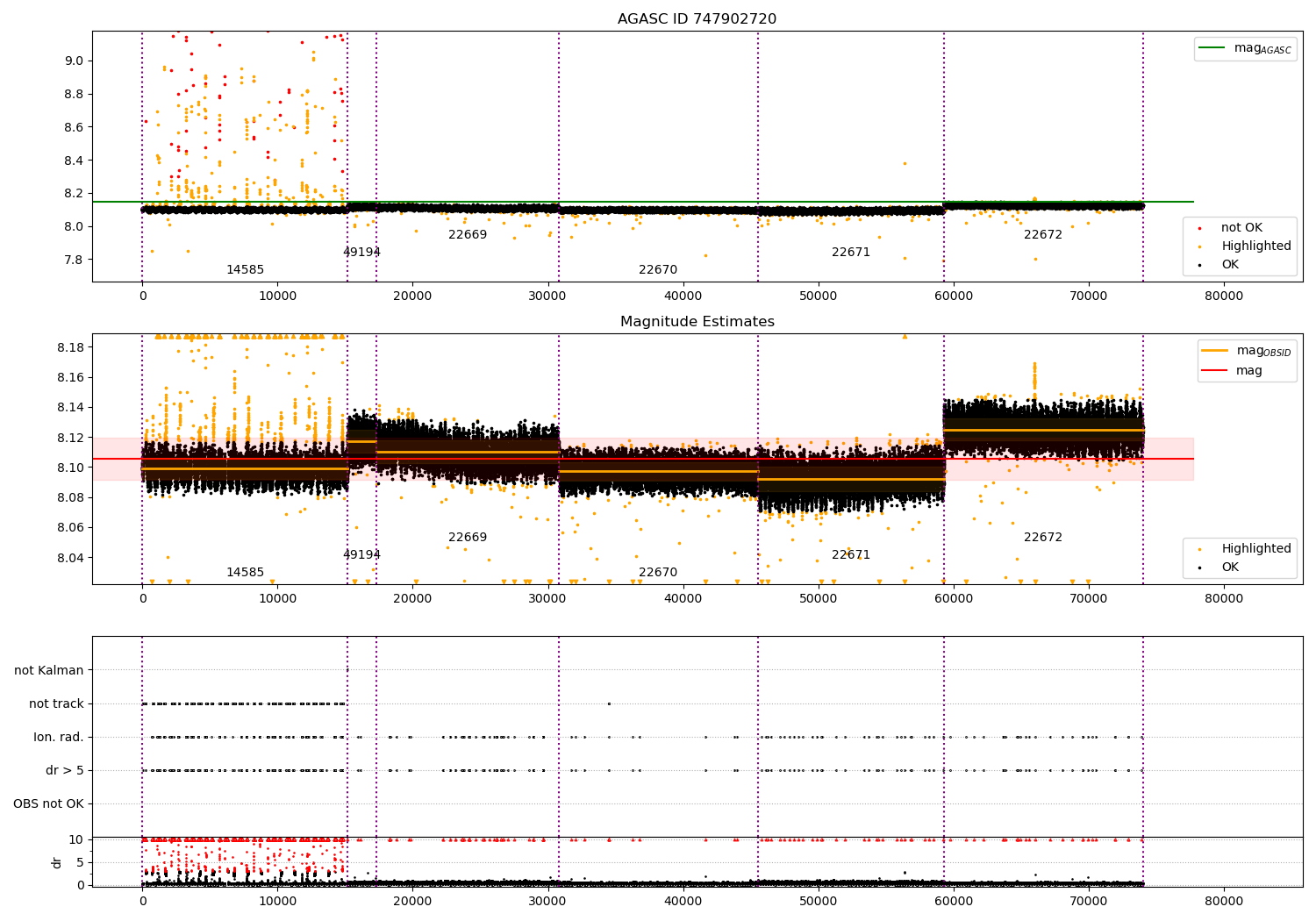The height and width of the screenshot is (921, 1316).
Task: Click OBSID label 14585 in top plot
Action: tap(245, 270)
